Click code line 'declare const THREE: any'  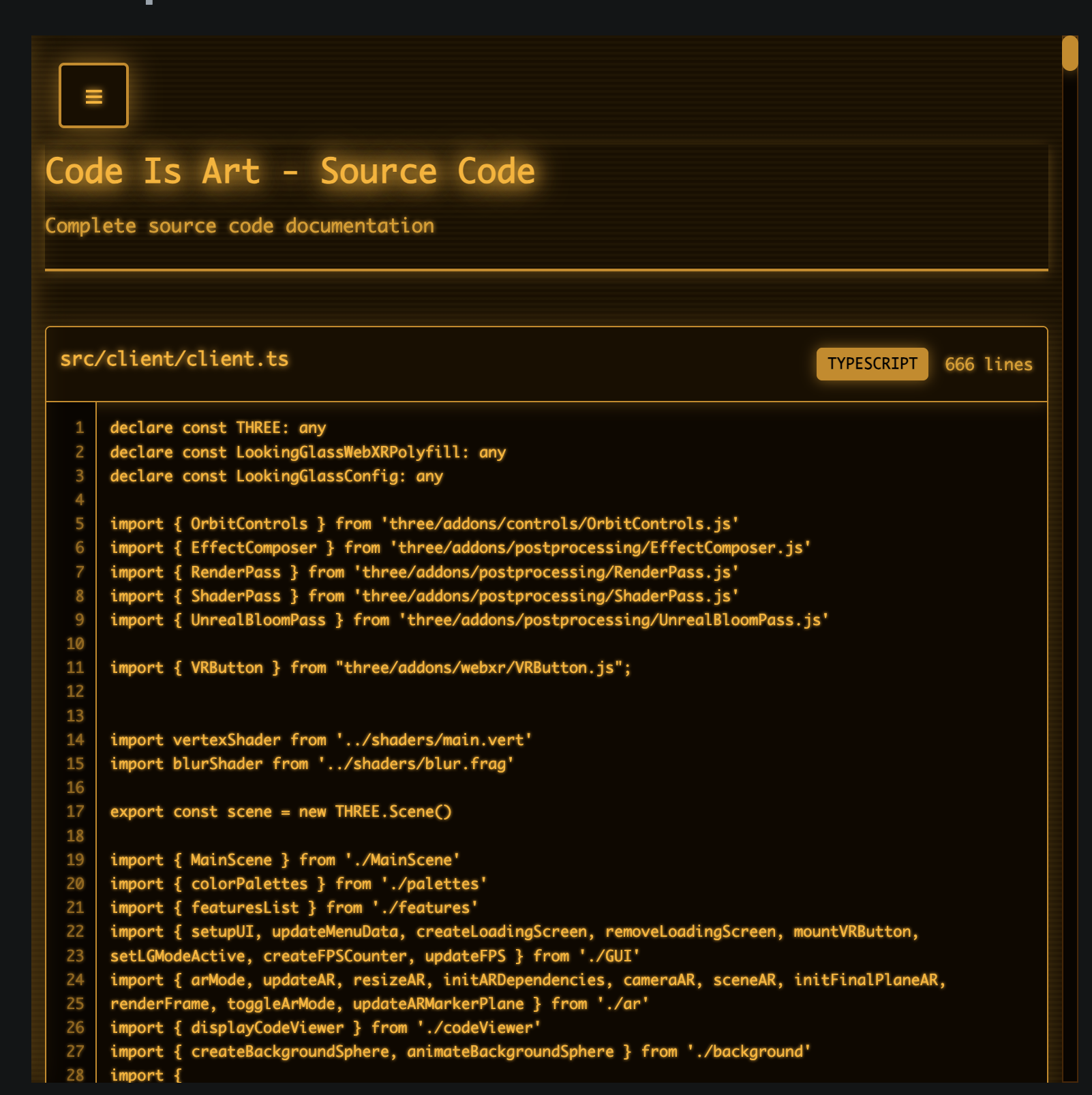tap(218, 427)
